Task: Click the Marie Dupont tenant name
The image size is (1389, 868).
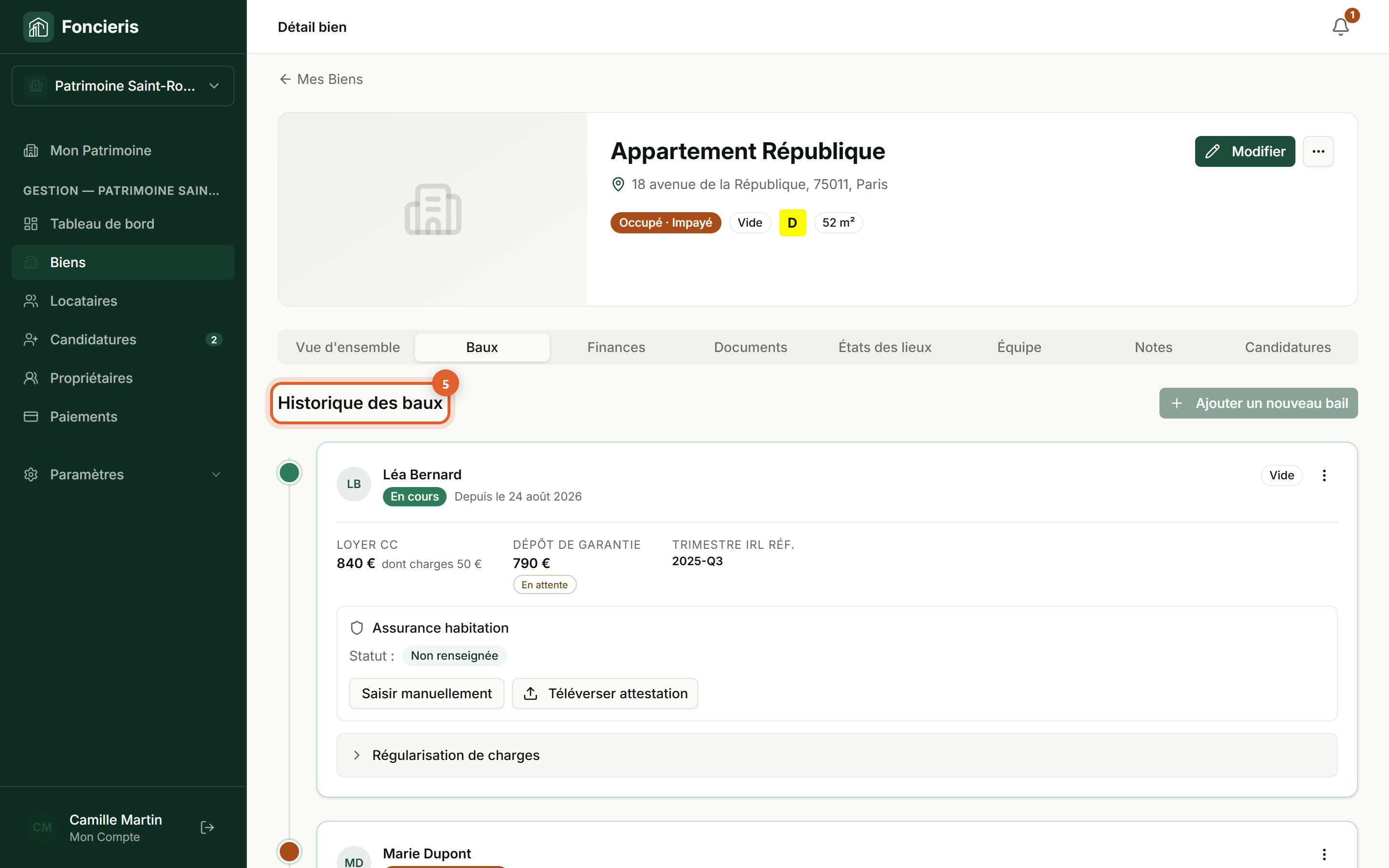Action: (426, 854)
